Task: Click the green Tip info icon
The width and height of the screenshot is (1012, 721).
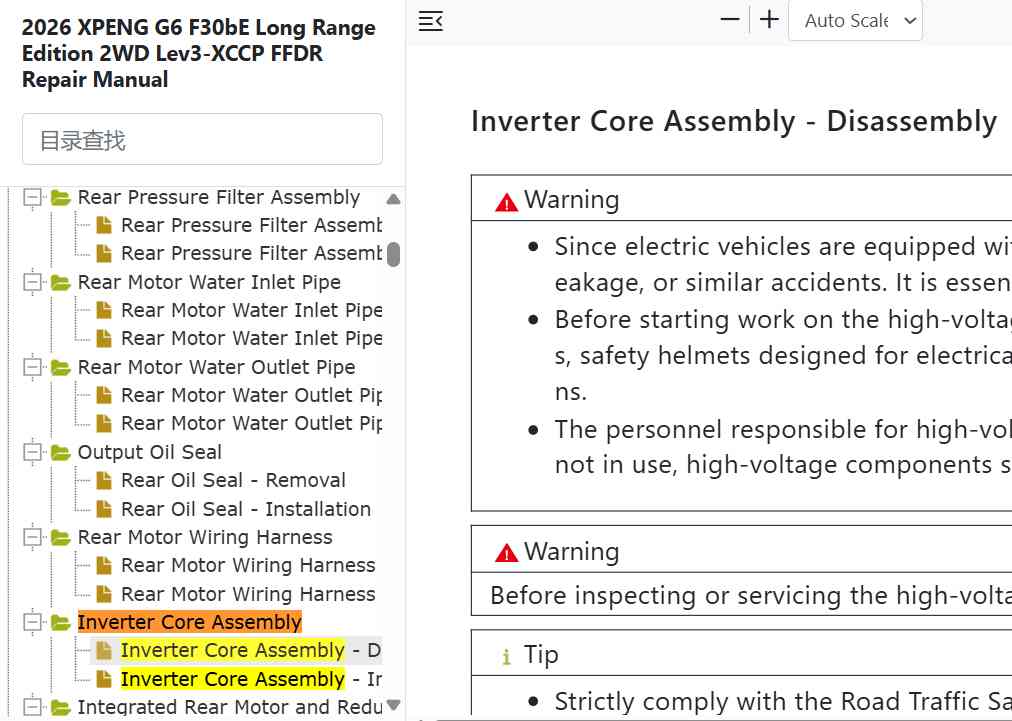Action: click(x=507, y=657)
